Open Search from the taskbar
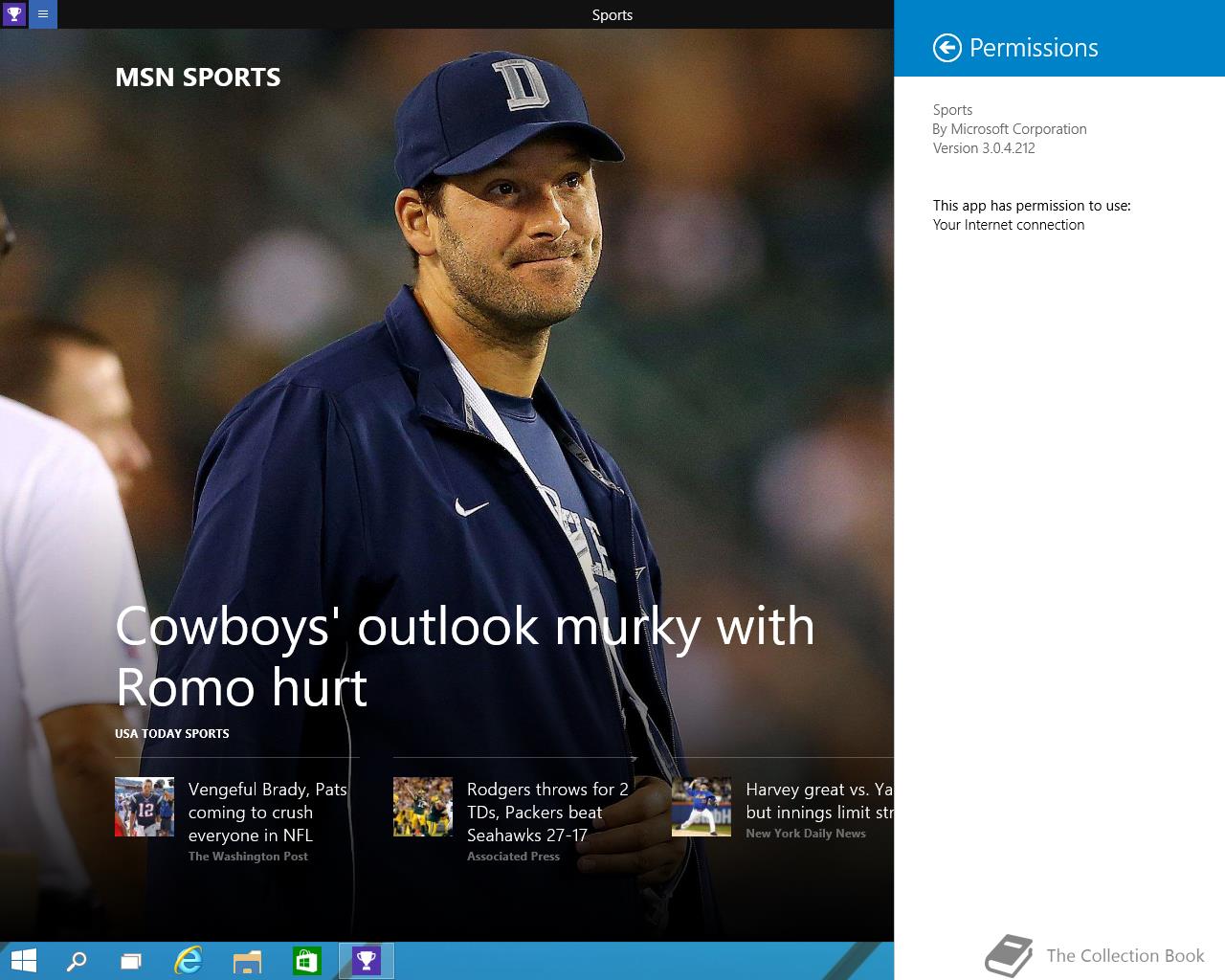This screenshot has height=980, width=1225. coord(77,961)
